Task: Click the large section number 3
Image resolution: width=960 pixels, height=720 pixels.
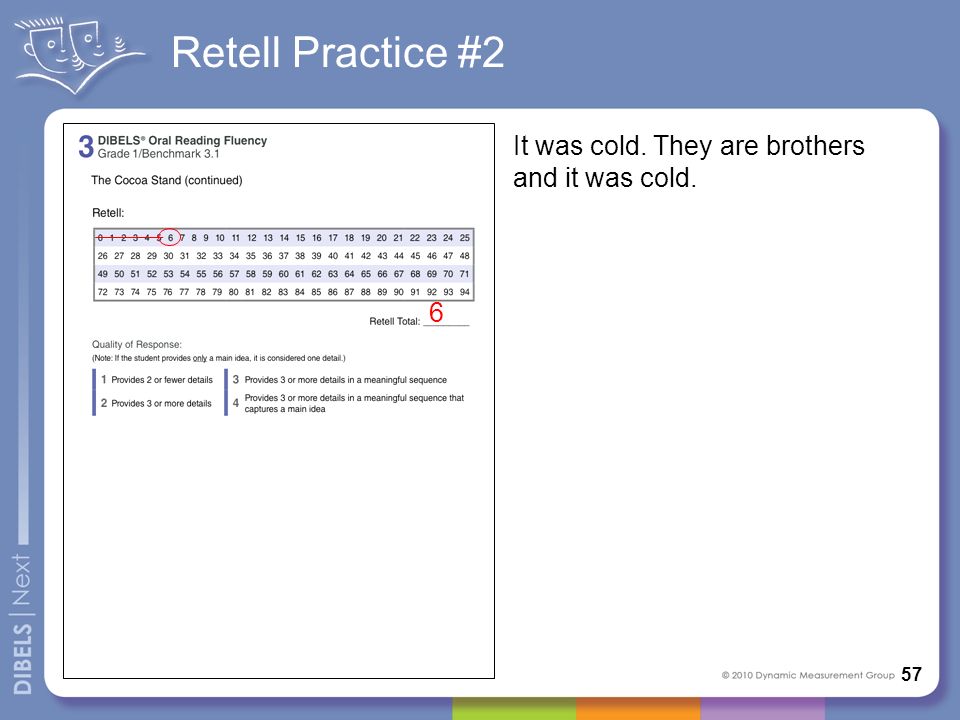Action: tap(86, 147)
